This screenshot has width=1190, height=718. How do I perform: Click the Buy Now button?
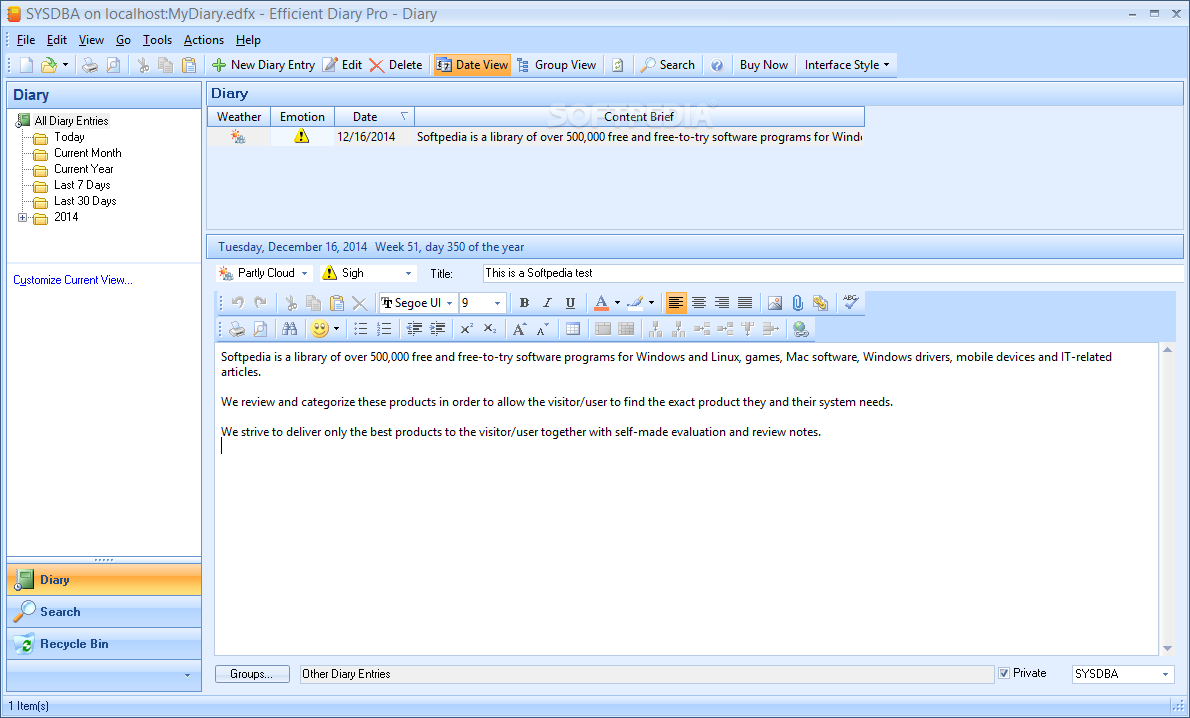click(763, 65)
